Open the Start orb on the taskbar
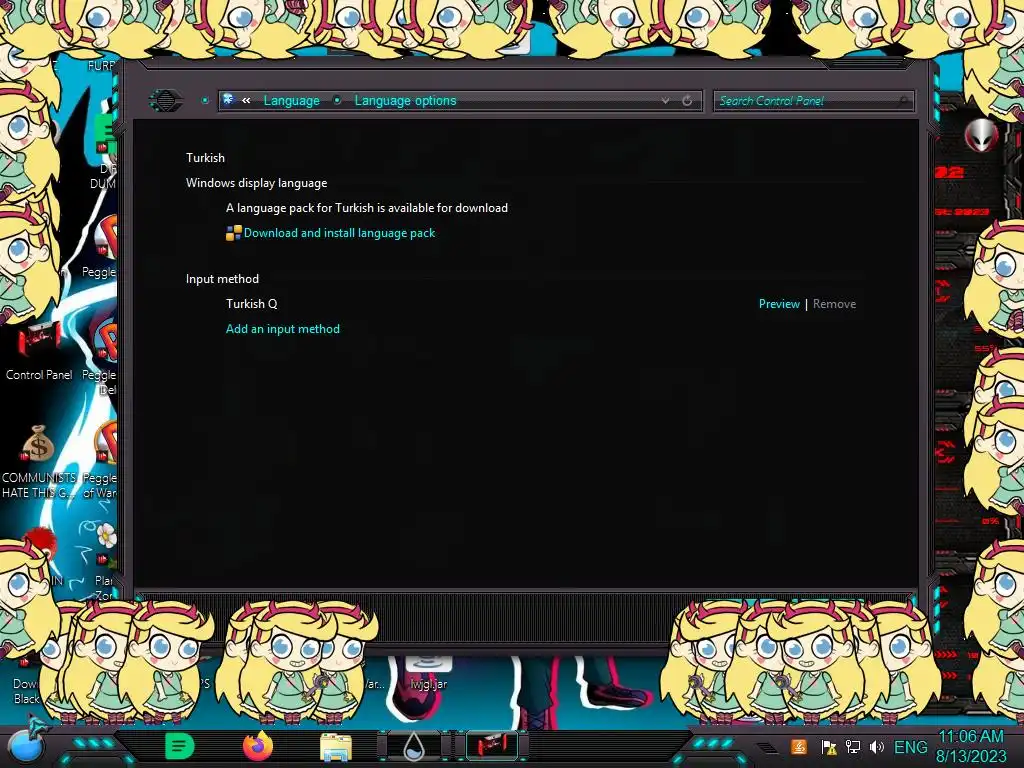 tap(25, 746)
